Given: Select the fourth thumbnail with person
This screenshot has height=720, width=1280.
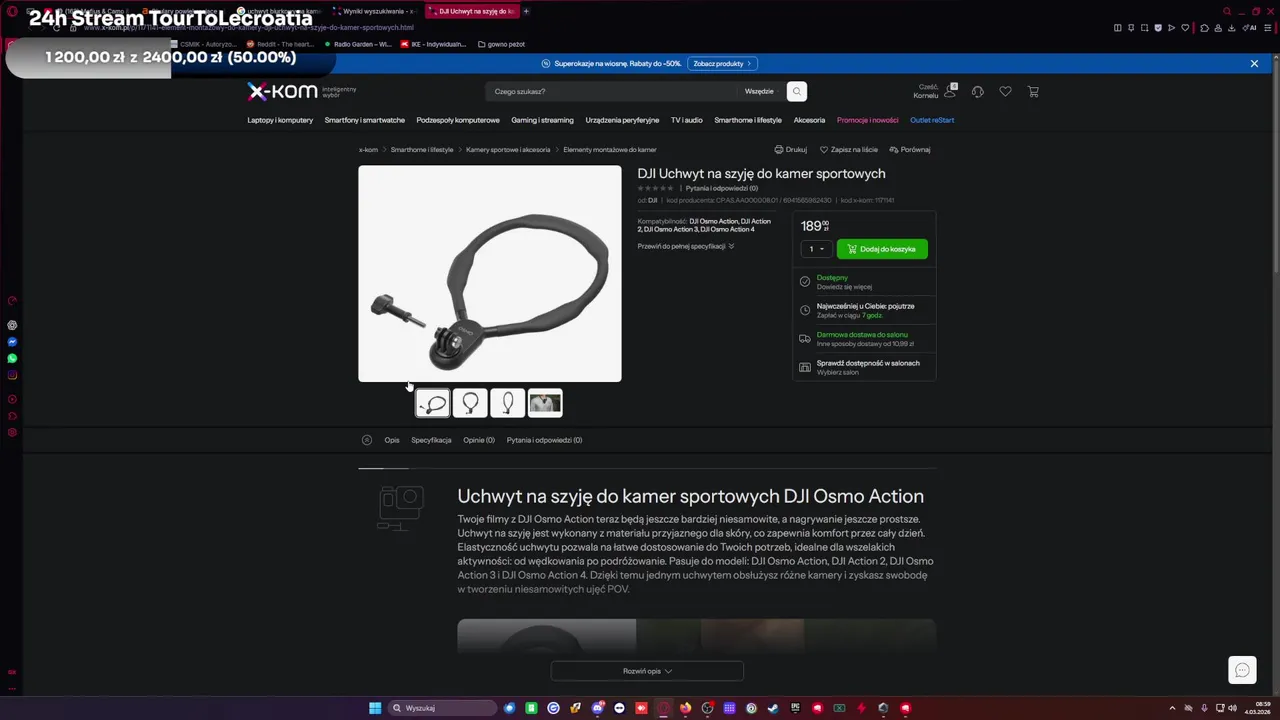Looking at the screenshot, I should pos(545,403).
